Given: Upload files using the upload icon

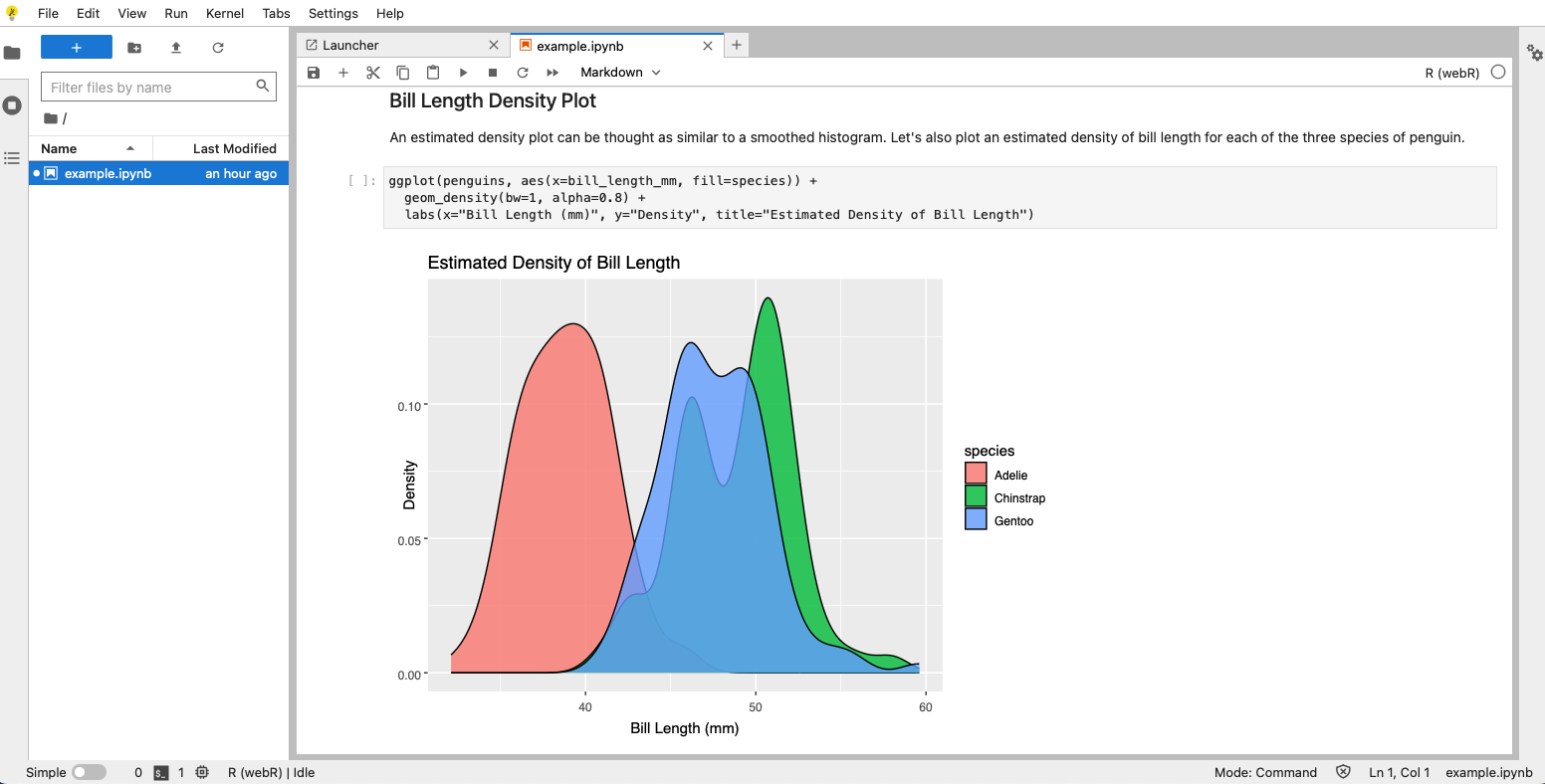Looking at the screenshot, I should [x=176, y=48].
